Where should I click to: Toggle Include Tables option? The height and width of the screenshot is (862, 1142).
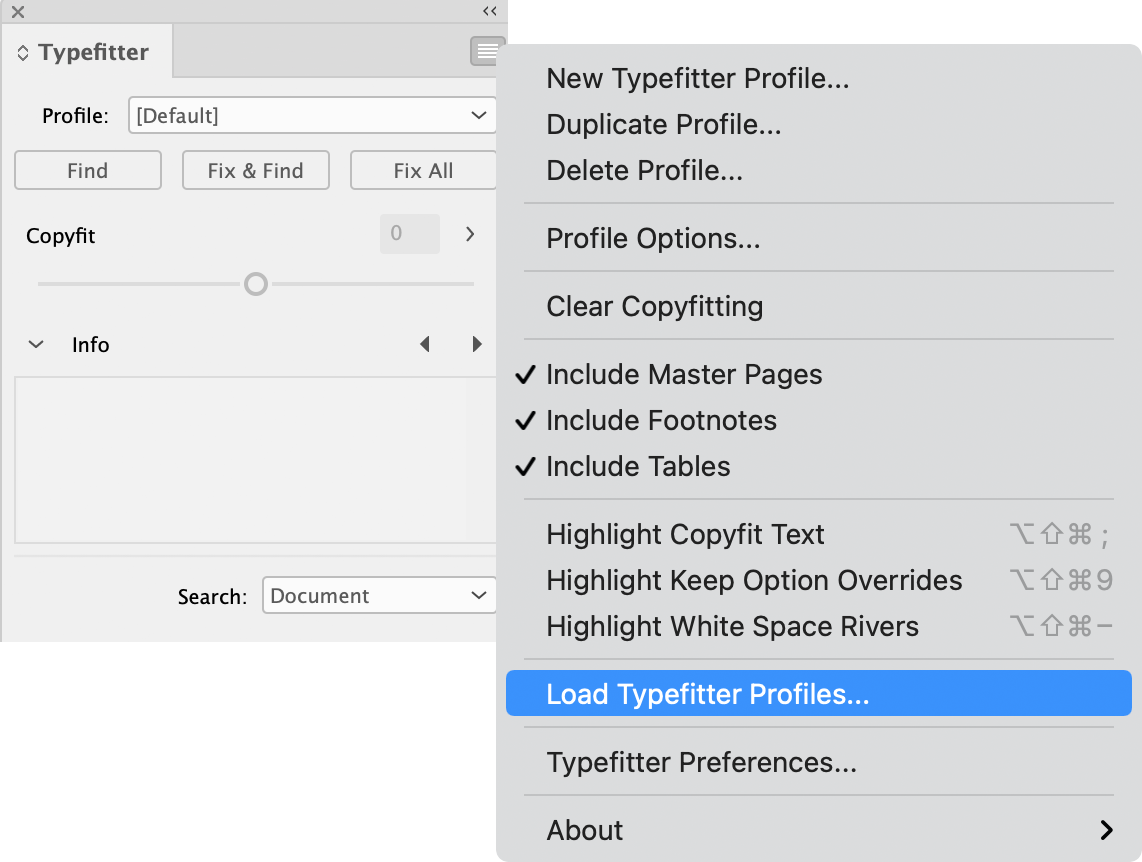click(x=819, y=466)
